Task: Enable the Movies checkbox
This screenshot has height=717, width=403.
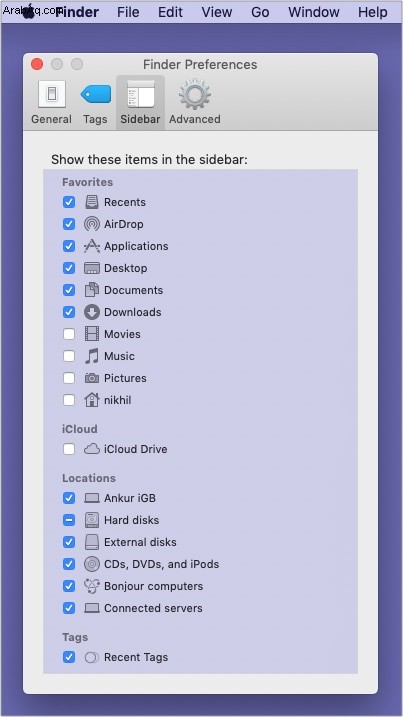Action: (x=69, y=334)
